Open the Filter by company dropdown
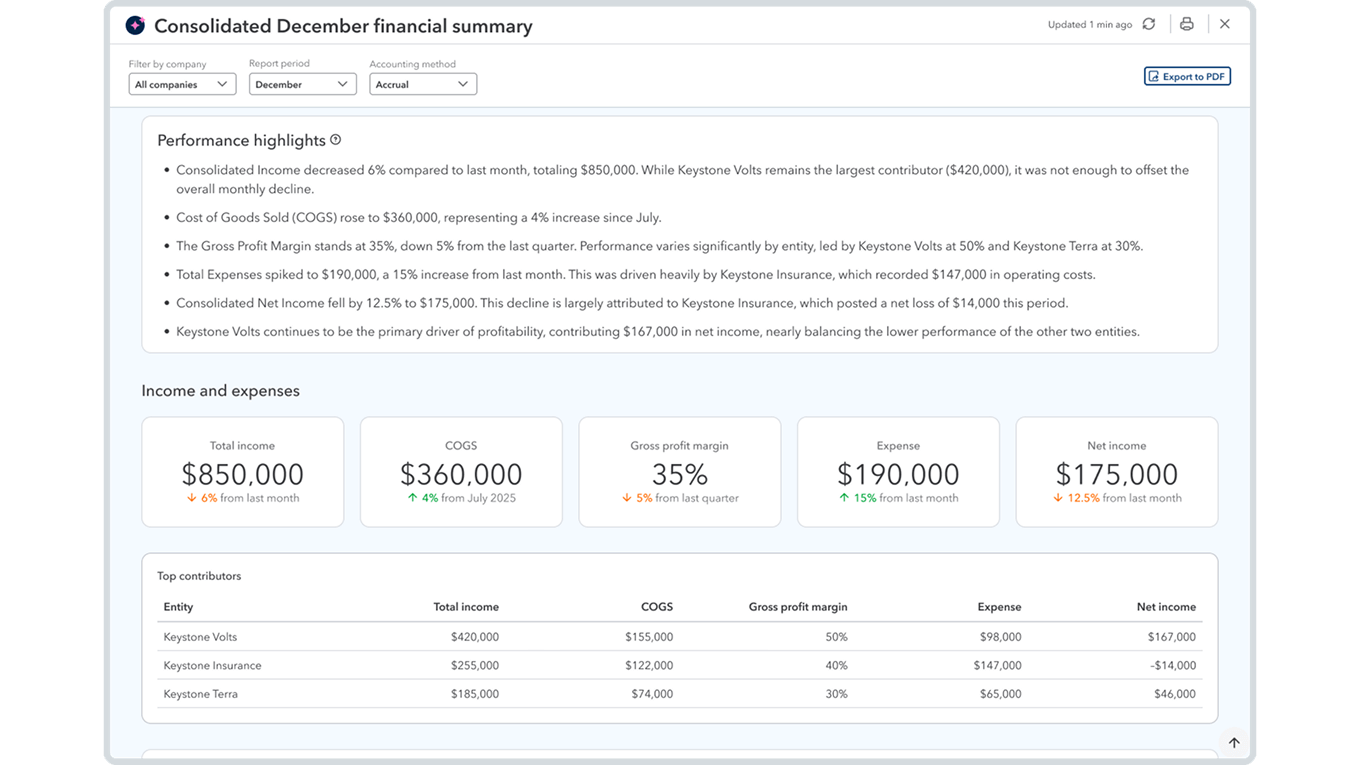 tap(182, 85)
